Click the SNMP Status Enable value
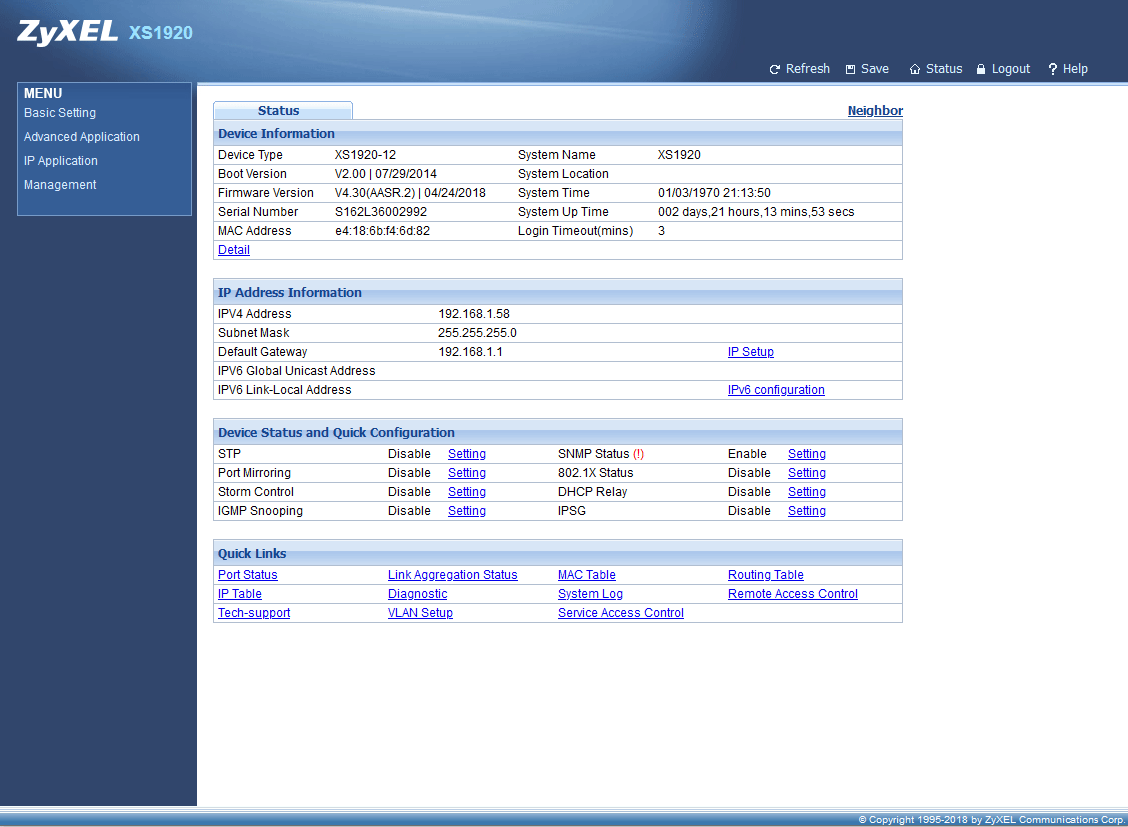Viewport: 1128px width, 827px height. pos(747,454)
